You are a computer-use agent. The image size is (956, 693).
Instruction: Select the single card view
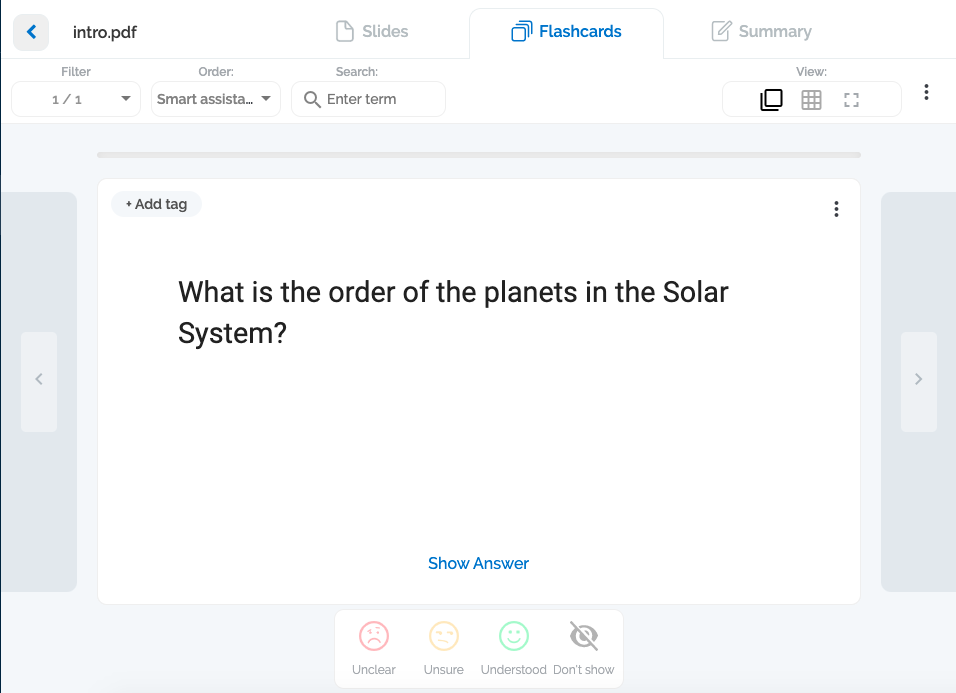[771, 99]
